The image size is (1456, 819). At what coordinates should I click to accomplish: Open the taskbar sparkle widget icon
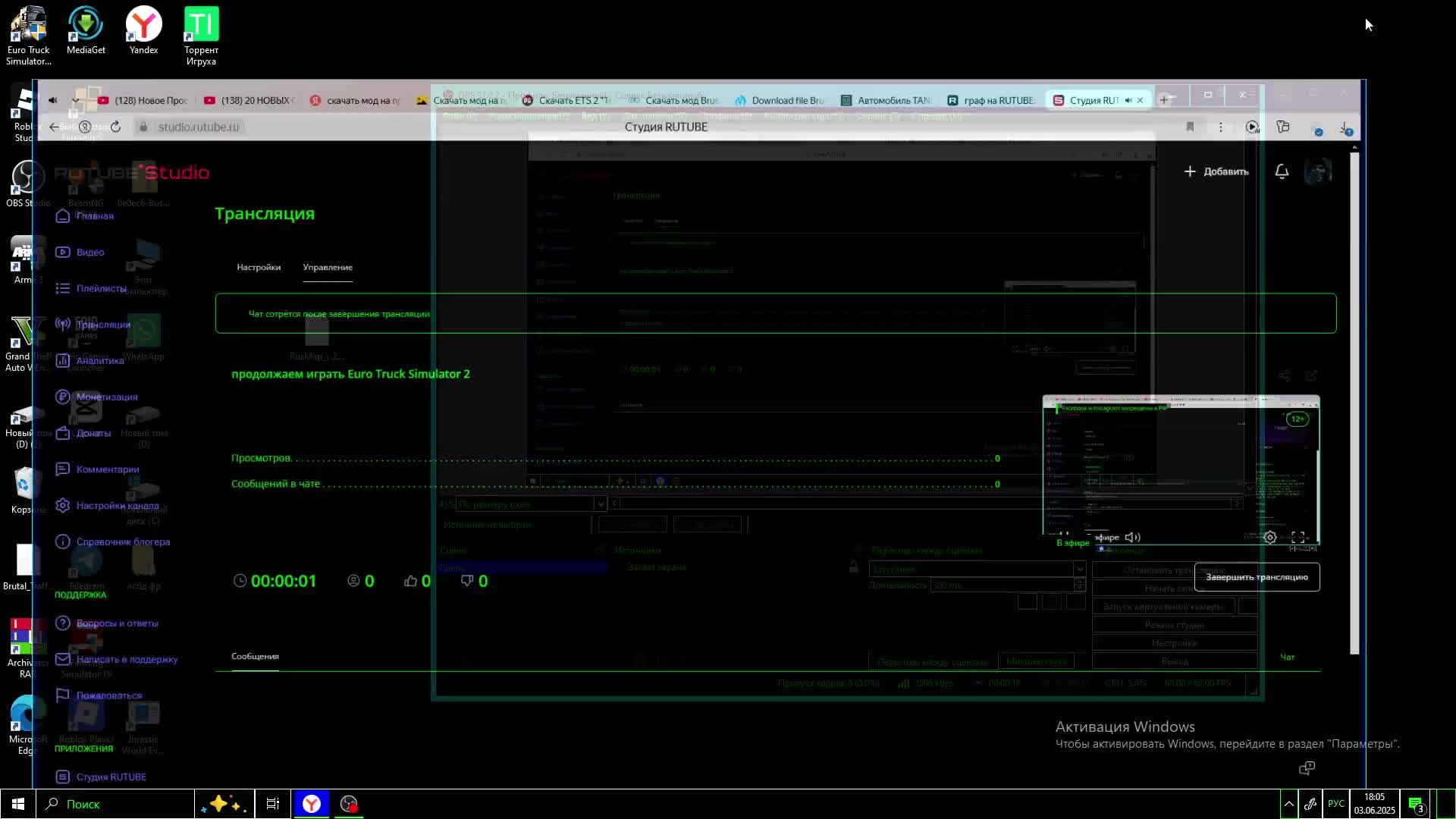pyautogui.click(x=223, y=804)
